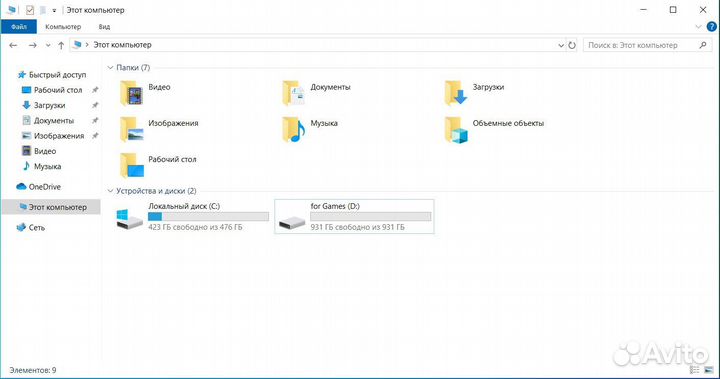Select Сеть in navigation pane
Image resolution: width=720 pixels, height=379 pixels.
(30, 227)
